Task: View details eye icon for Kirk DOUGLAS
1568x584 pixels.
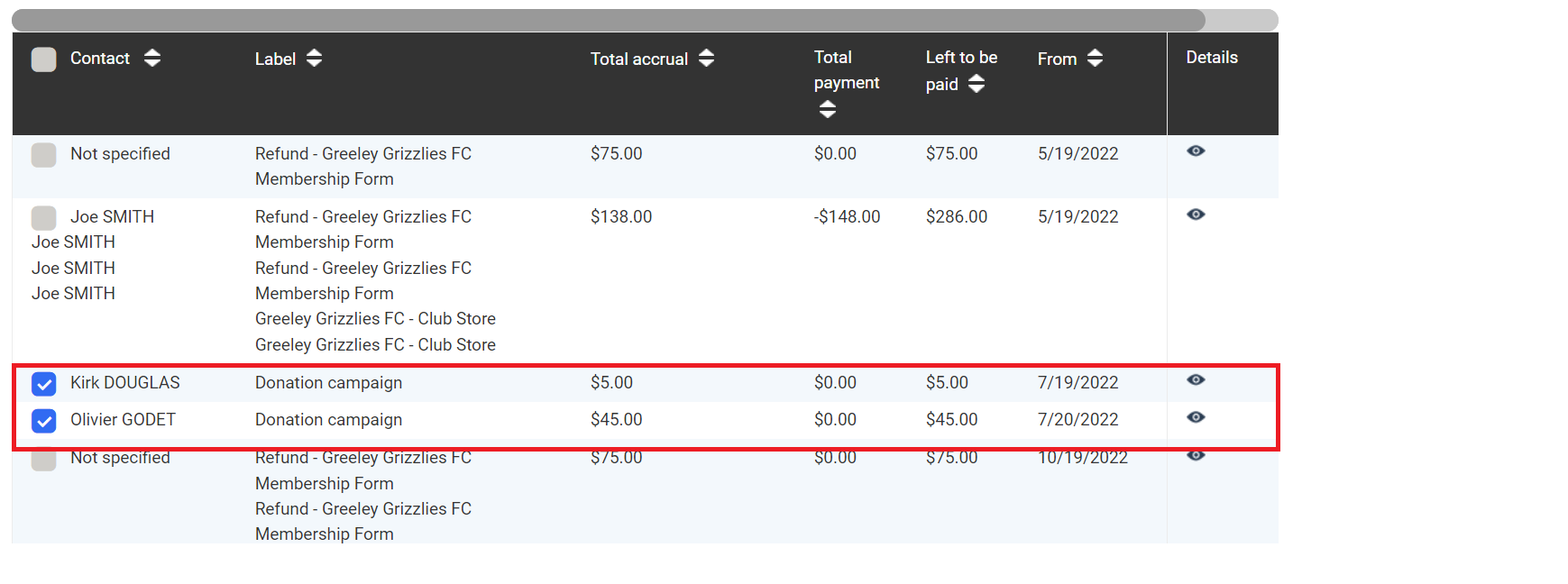Action: point(1196,380)
